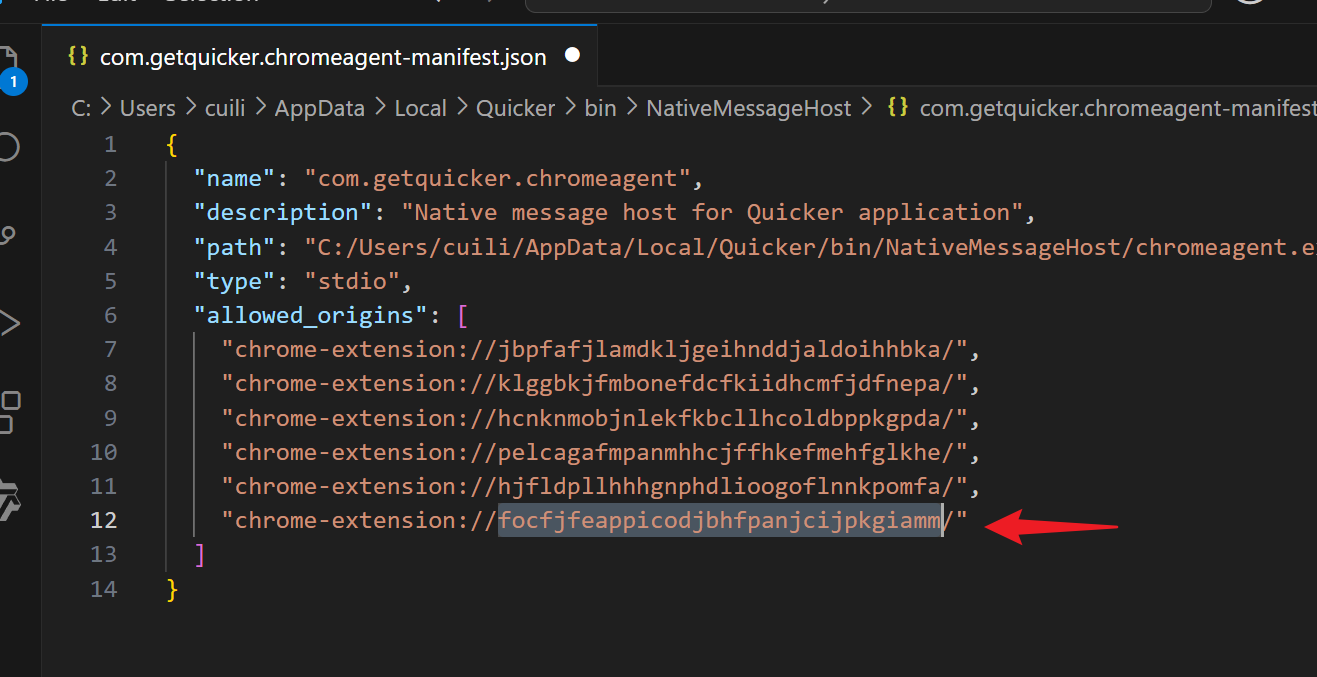1317x677 pixels.
Task: Click the jbpfafjlamdkljgeihnddjaldoihhbka extension origin
Action: (595, 350)
